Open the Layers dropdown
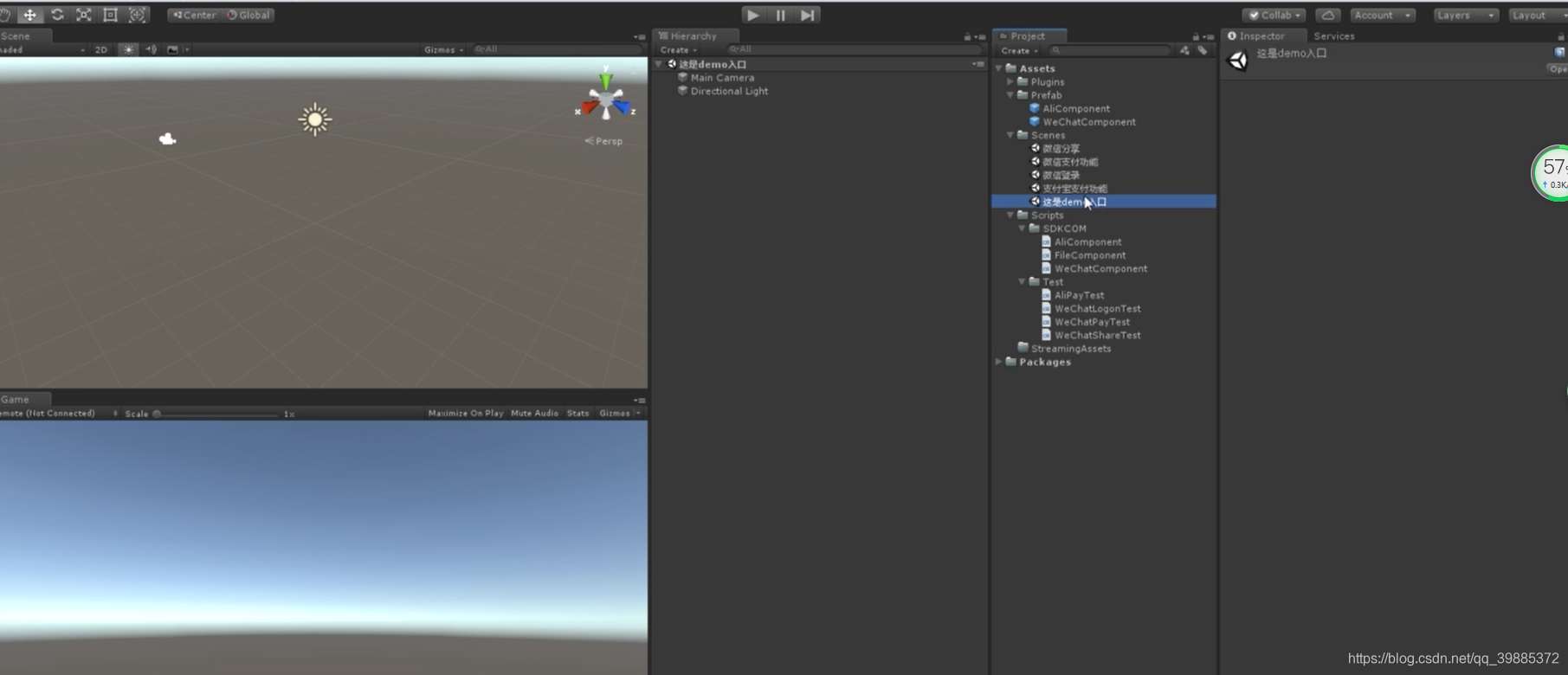The image size is (1568, 675). [x=1465, y=15]
